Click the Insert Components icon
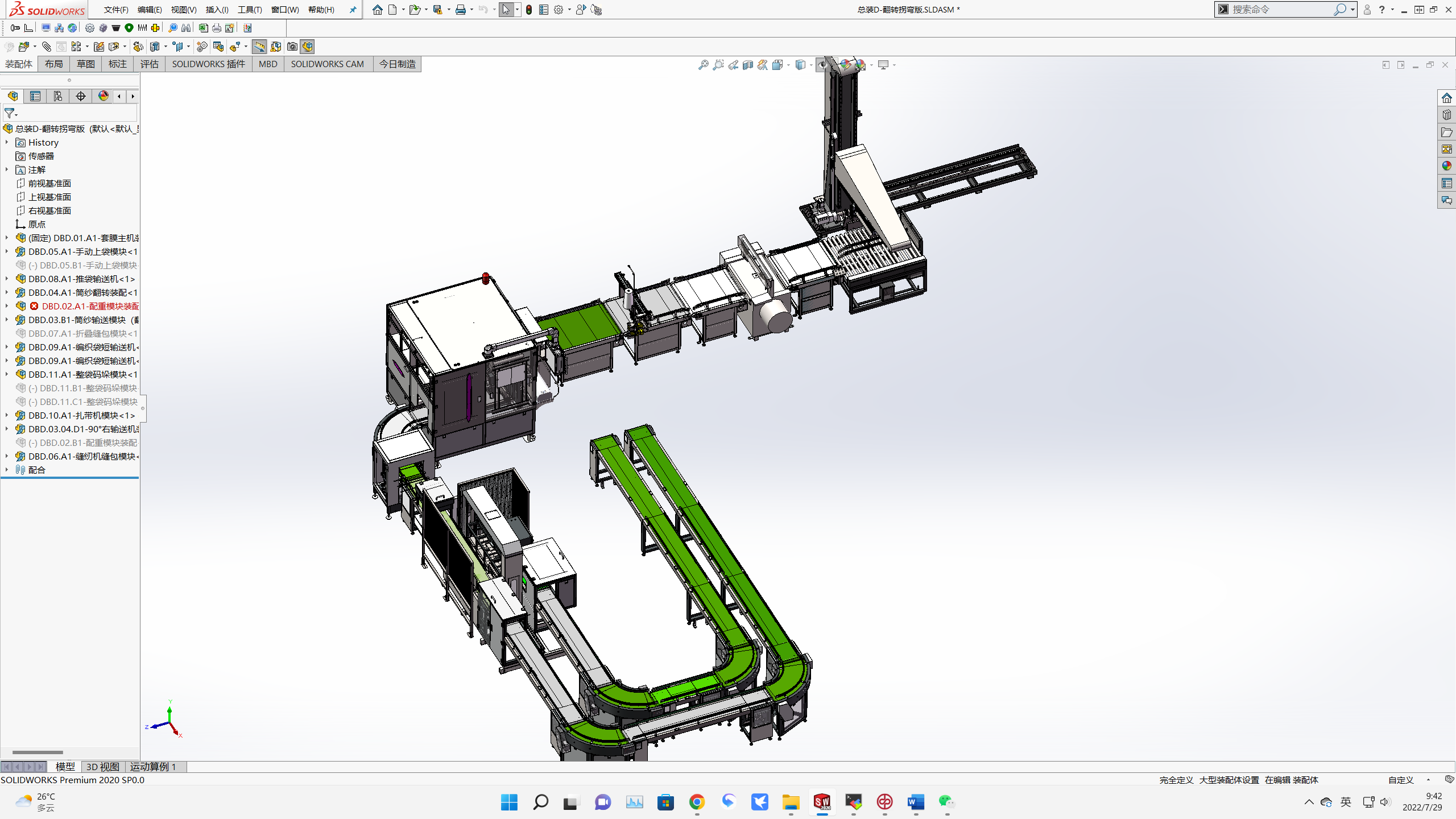Screen dimensions: 1456x819 pos(24,47)
